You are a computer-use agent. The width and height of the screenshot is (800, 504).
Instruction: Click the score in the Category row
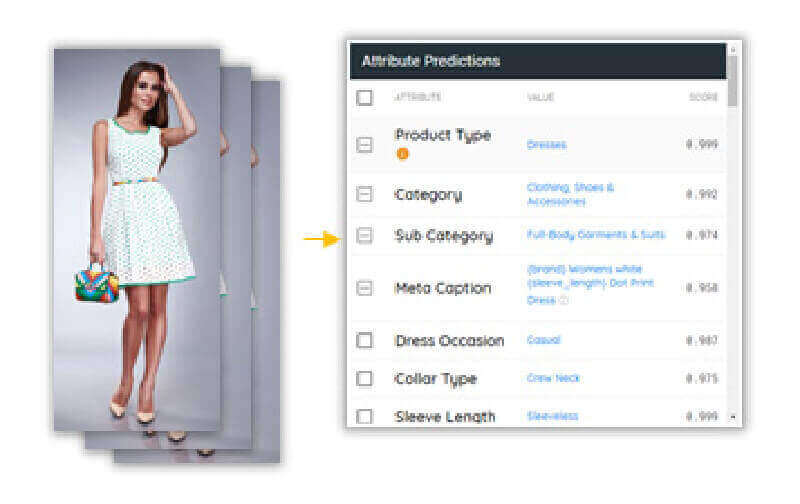pos(702,194)
